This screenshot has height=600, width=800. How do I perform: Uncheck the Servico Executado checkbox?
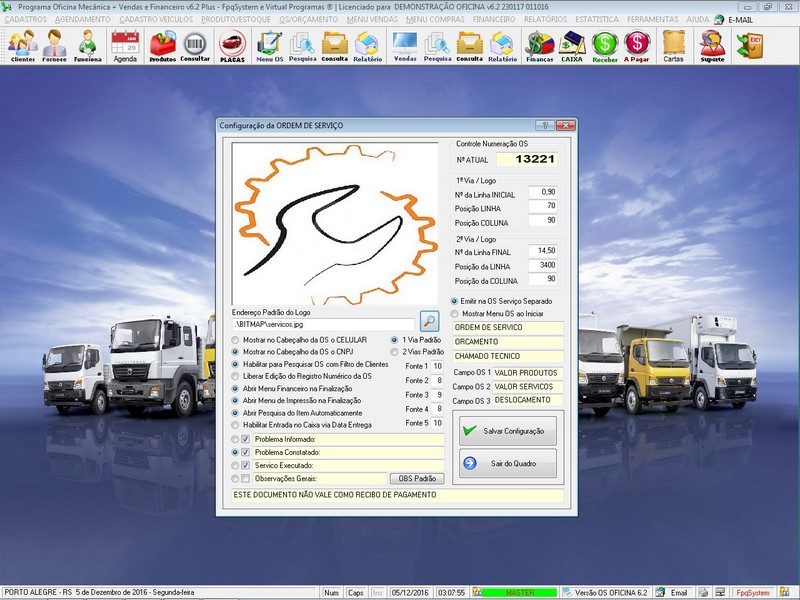pyautogui.click(x=245, y=465)
